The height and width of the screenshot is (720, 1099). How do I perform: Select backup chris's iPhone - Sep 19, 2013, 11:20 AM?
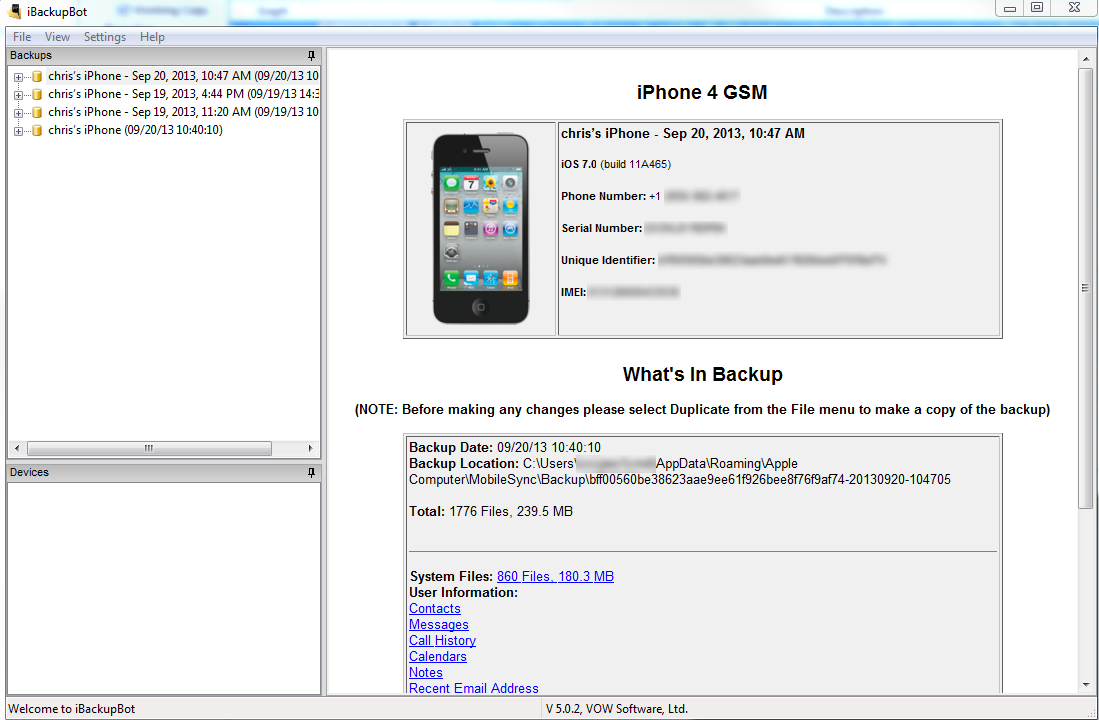point(183,112)
